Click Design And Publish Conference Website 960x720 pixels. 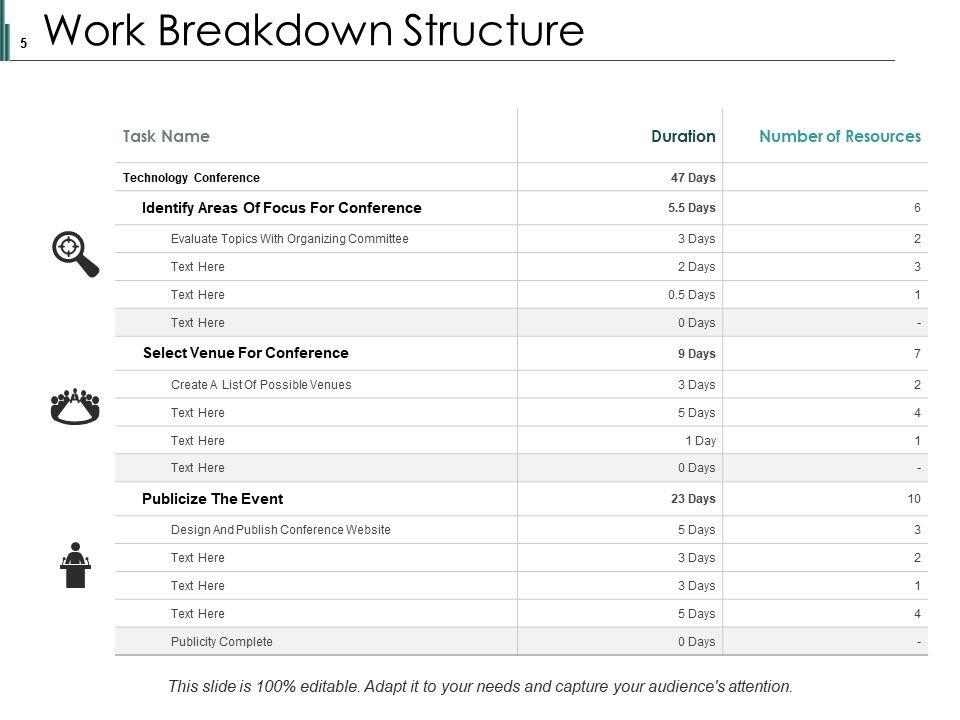click(x=280, y=530)
